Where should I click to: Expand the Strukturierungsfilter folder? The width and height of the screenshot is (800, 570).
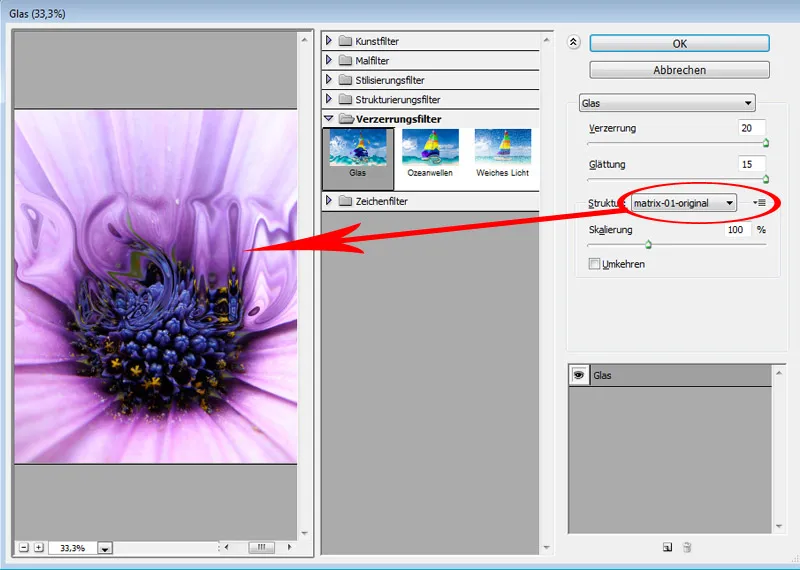[329, 98]
